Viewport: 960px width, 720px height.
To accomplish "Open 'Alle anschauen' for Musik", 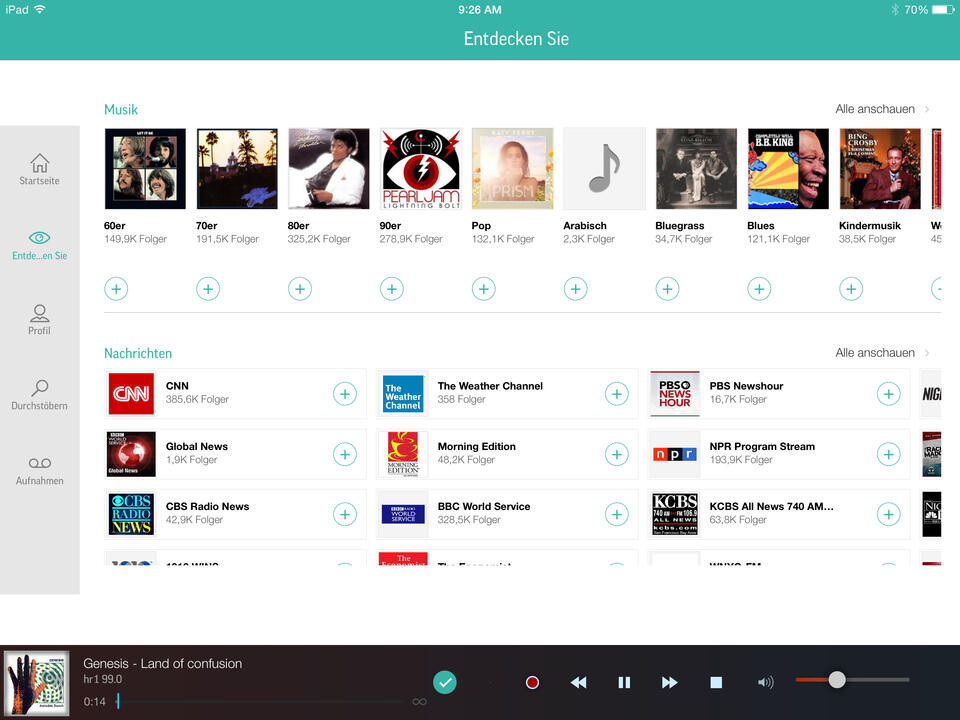I will (875, 108).
